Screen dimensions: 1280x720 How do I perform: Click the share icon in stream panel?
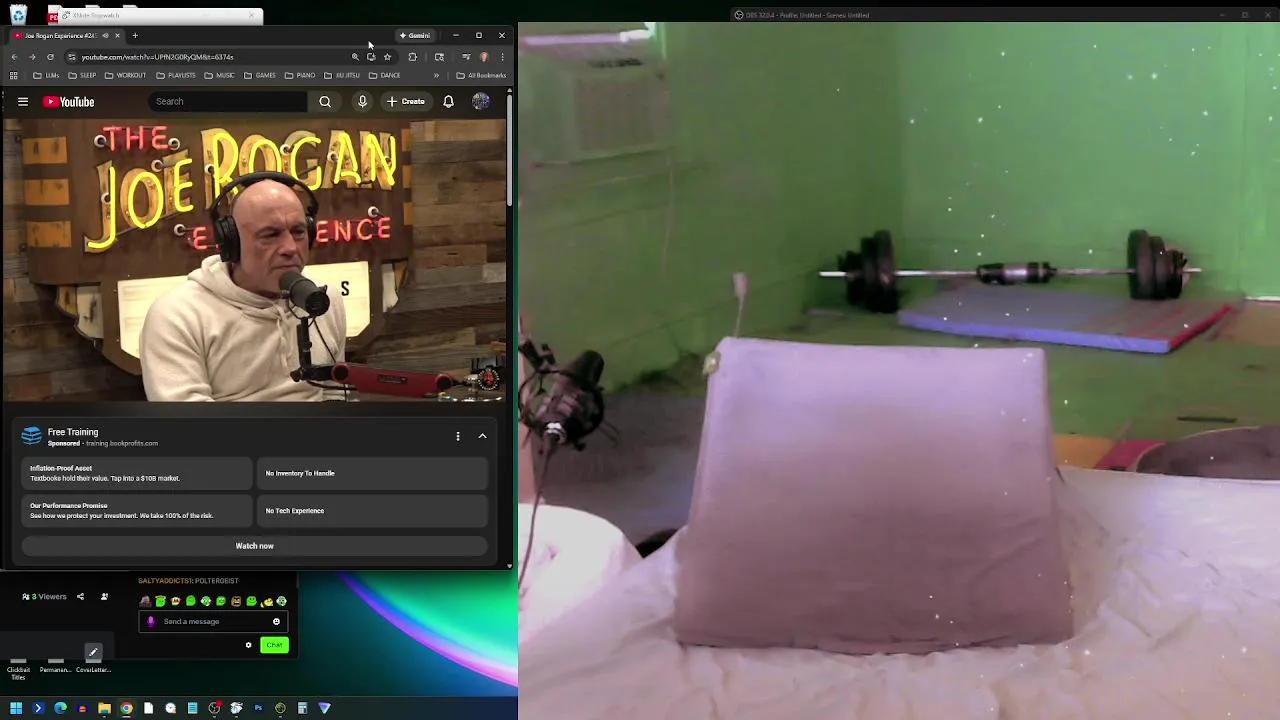80,597
